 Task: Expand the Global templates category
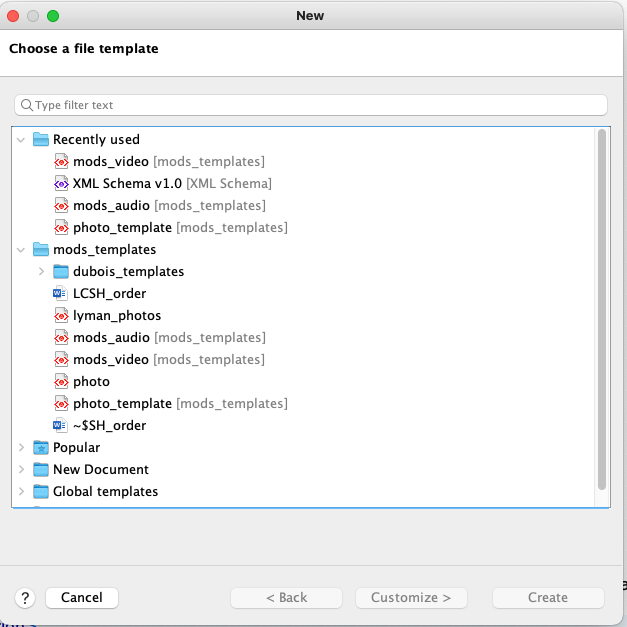coord(21,492)
